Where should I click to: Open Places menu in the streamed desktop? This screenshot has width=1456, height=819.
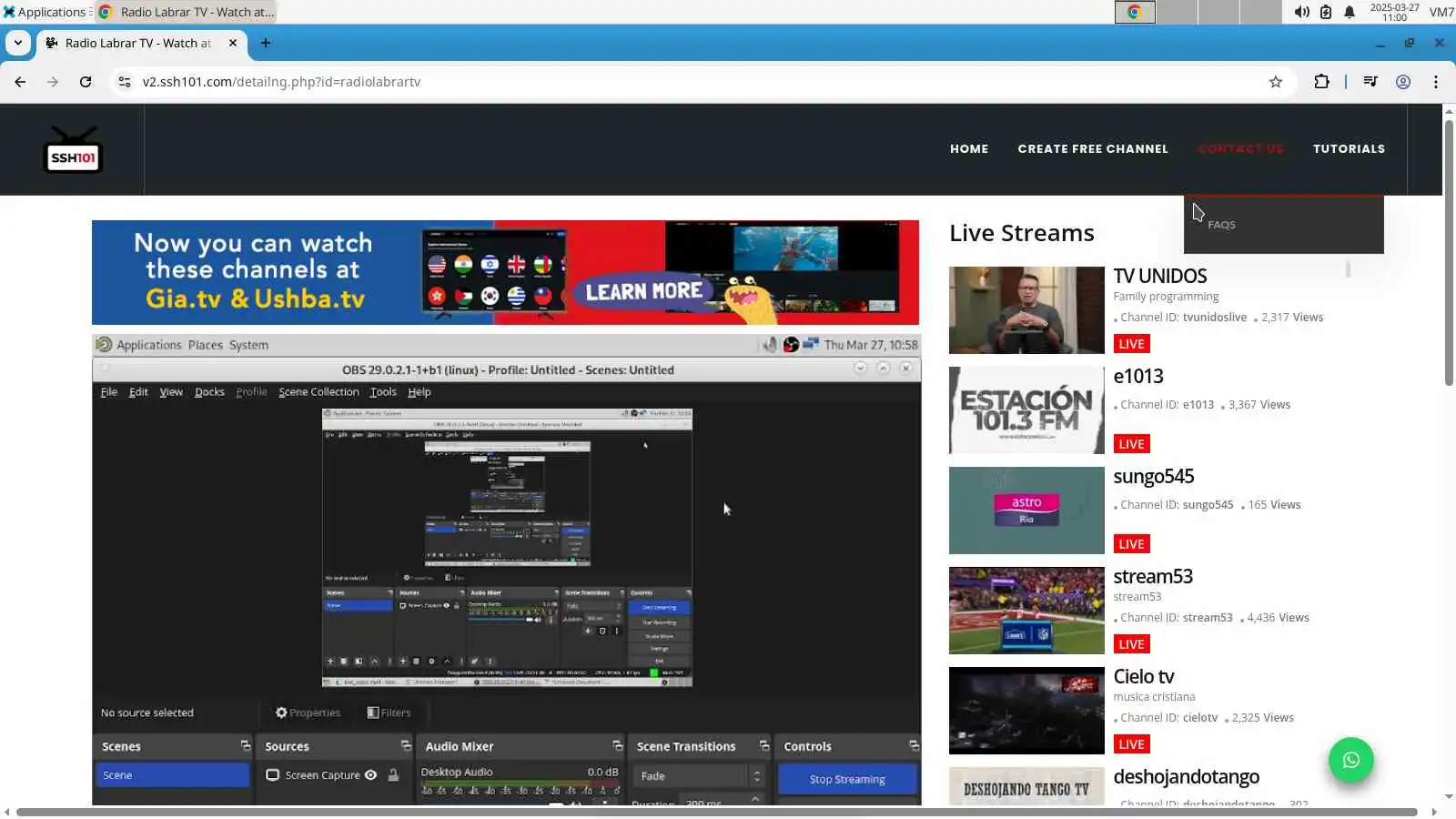206,345
